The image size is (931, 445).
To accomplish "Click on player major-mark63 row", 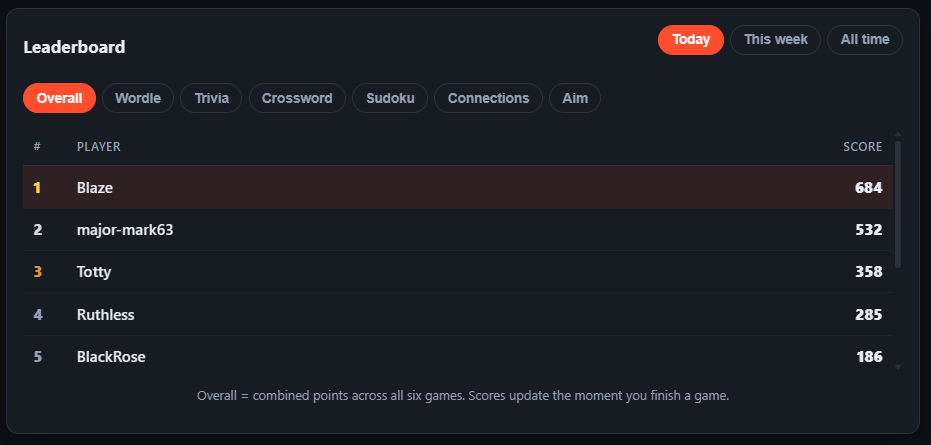I will click(x=458, y=229).
